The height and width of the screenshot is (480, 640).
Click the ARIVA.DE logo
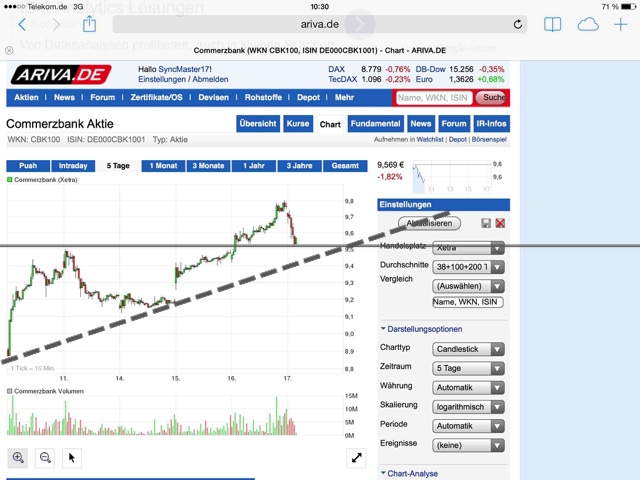click(x=61, y=75)
